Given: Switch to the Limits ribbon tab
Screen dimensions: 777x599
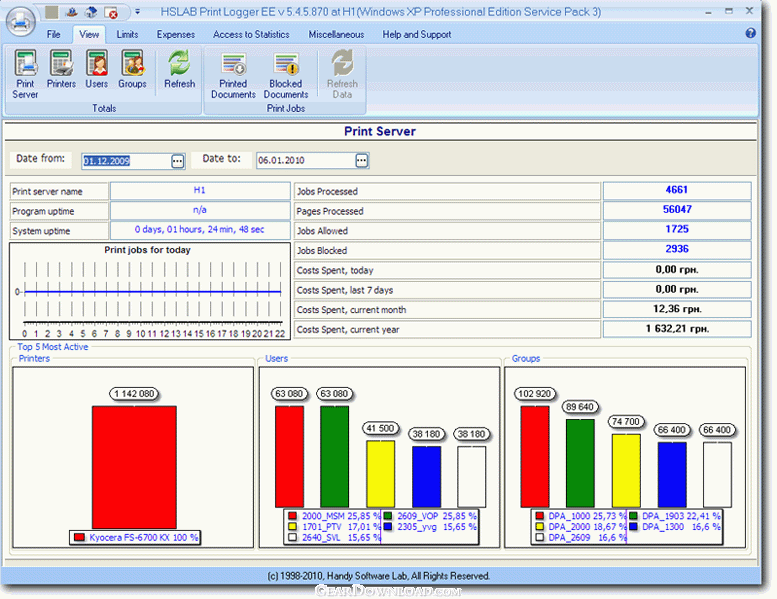Looking at the screenshot, I should pos(127,34).
